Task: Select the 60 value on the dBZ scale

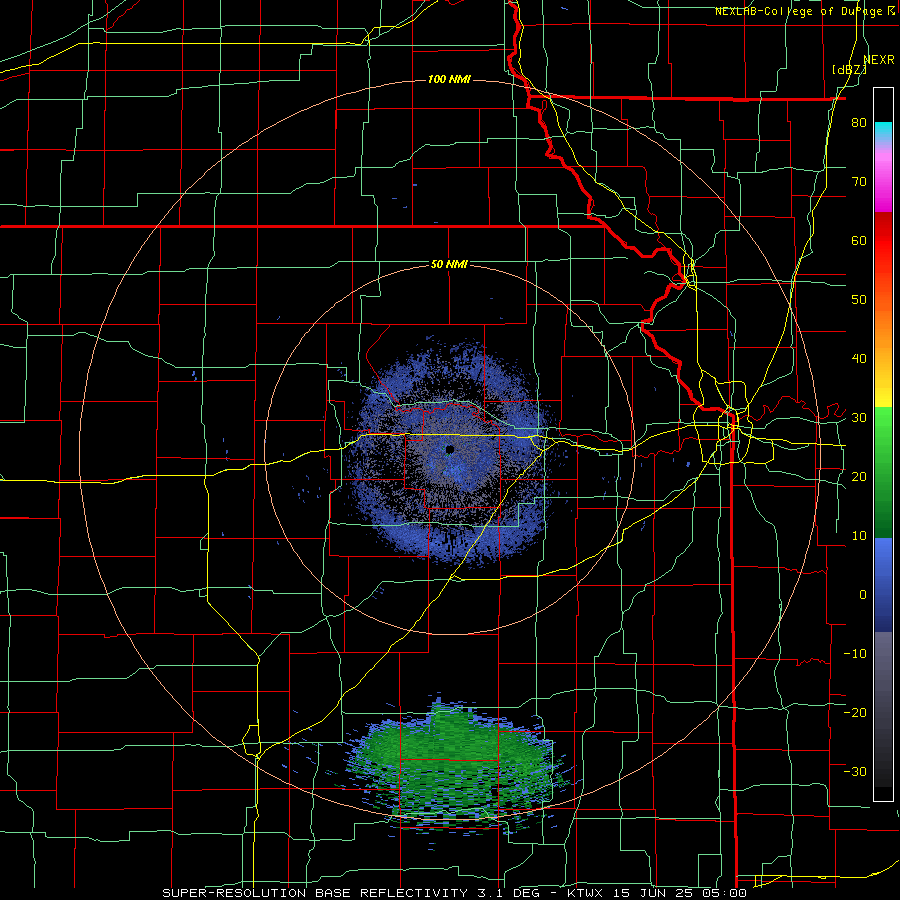Action: [859, 240]
